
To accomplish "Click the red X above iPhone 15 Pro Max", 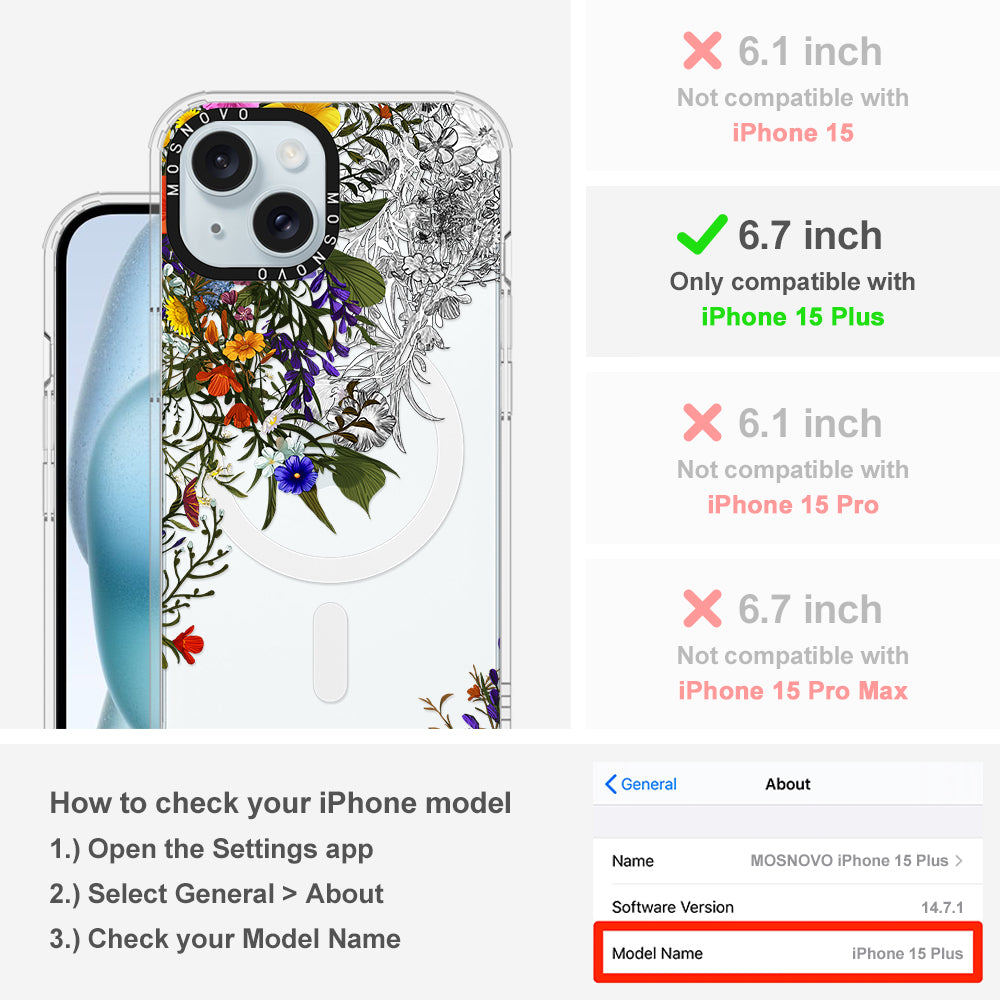I will [x=702, y=608].
